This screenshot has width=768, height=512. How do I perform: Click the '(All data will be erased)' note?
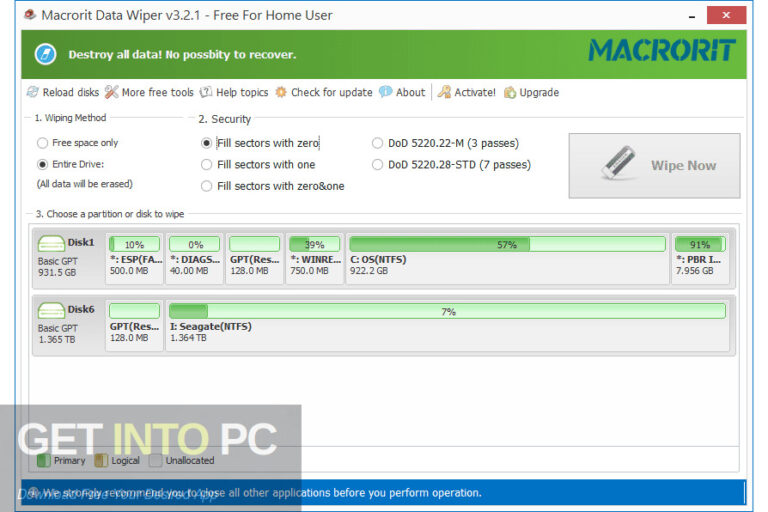[85, 184]
